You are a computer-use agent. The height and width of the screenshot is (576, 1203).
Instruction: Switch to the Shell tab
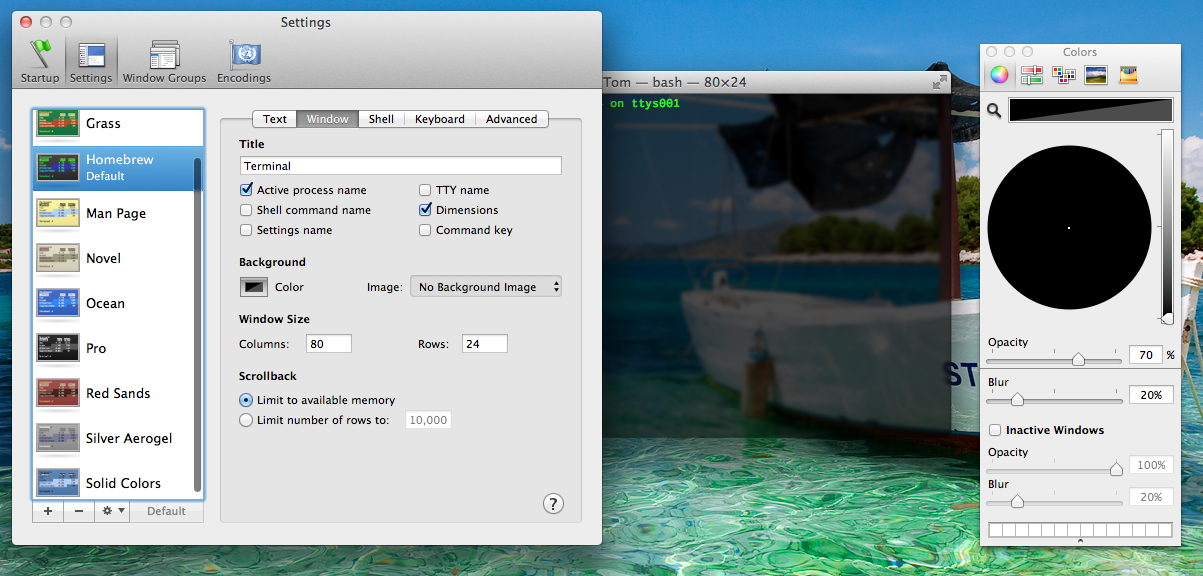point(381,119)
